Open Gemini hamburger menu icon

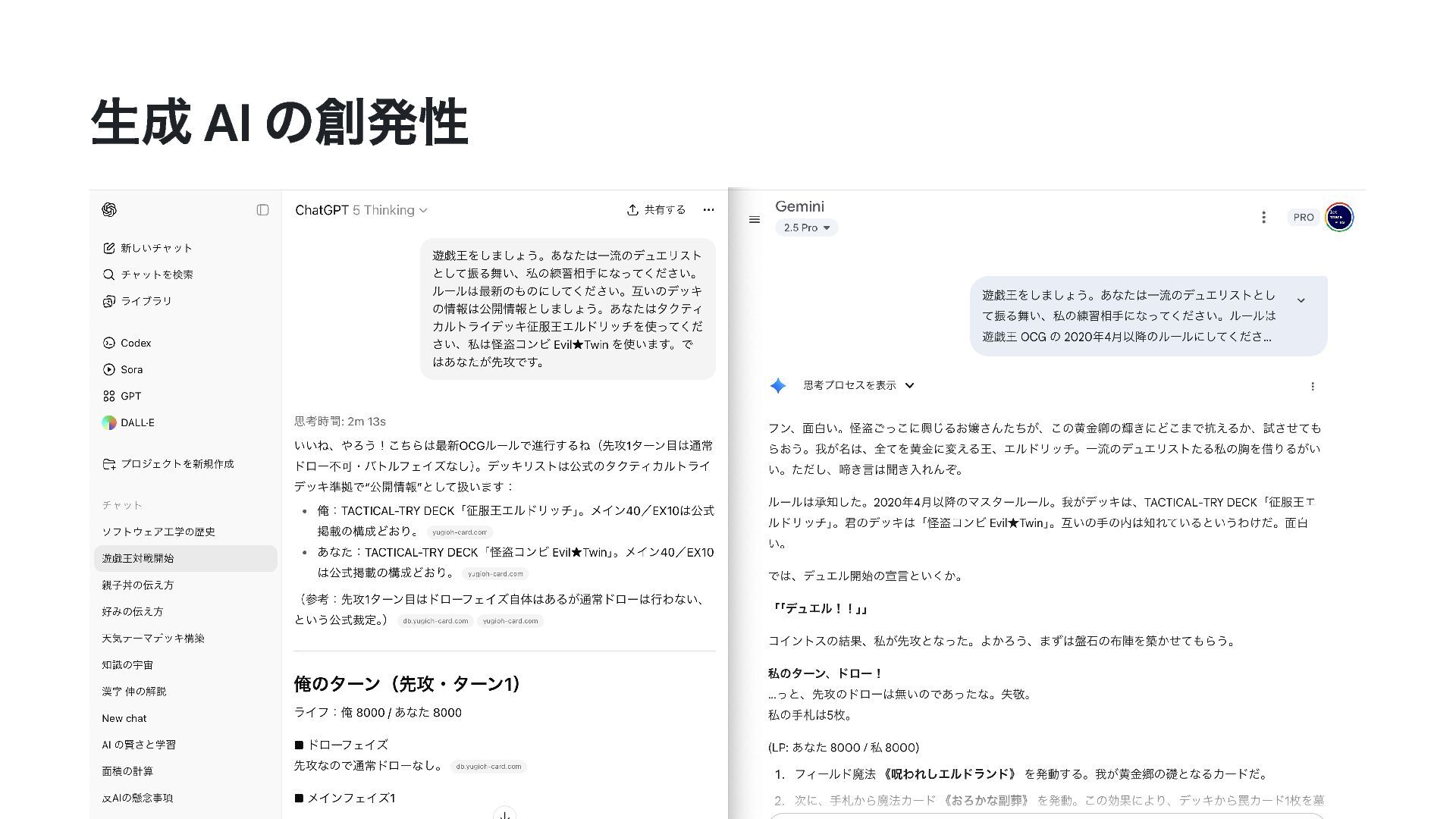pos(755,219)
